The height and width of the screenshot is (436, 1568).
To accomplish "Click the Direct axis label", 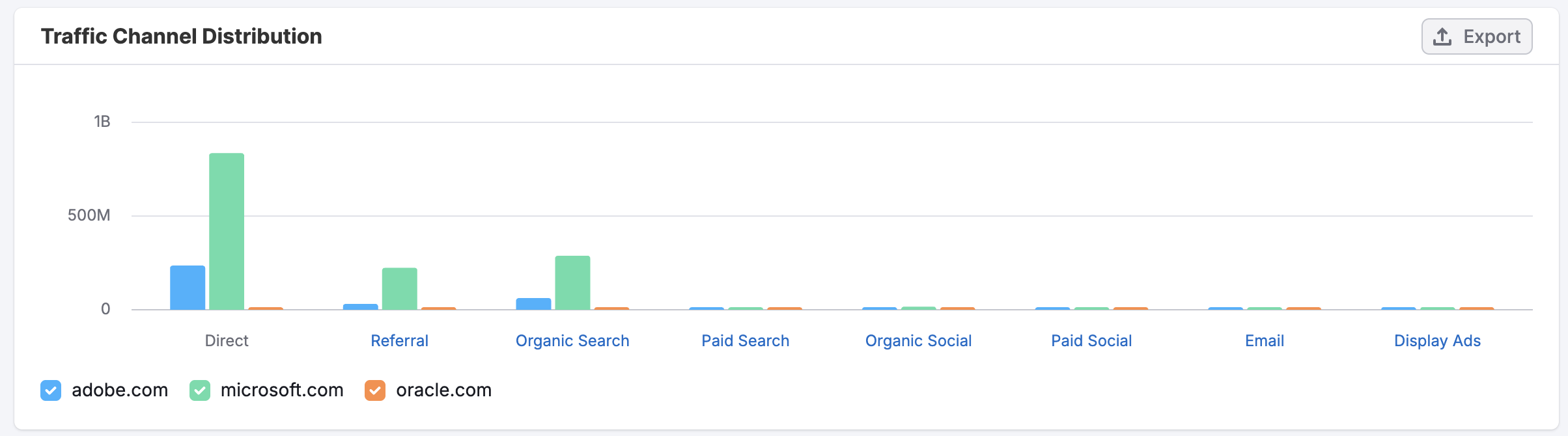I will tap(227, 341).
